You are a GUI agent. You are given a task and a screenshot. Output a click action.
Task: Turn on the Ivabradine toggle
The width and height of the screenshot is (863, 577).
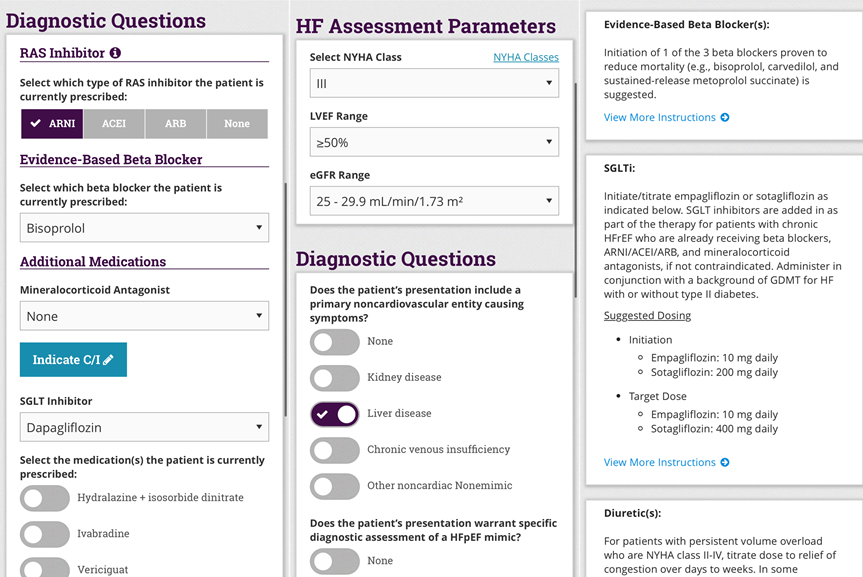45,534
